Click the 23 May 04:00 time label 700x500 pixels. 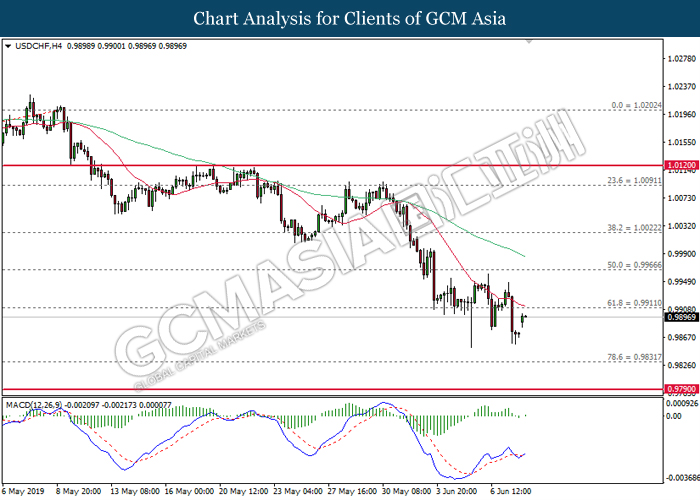[298, 491]
